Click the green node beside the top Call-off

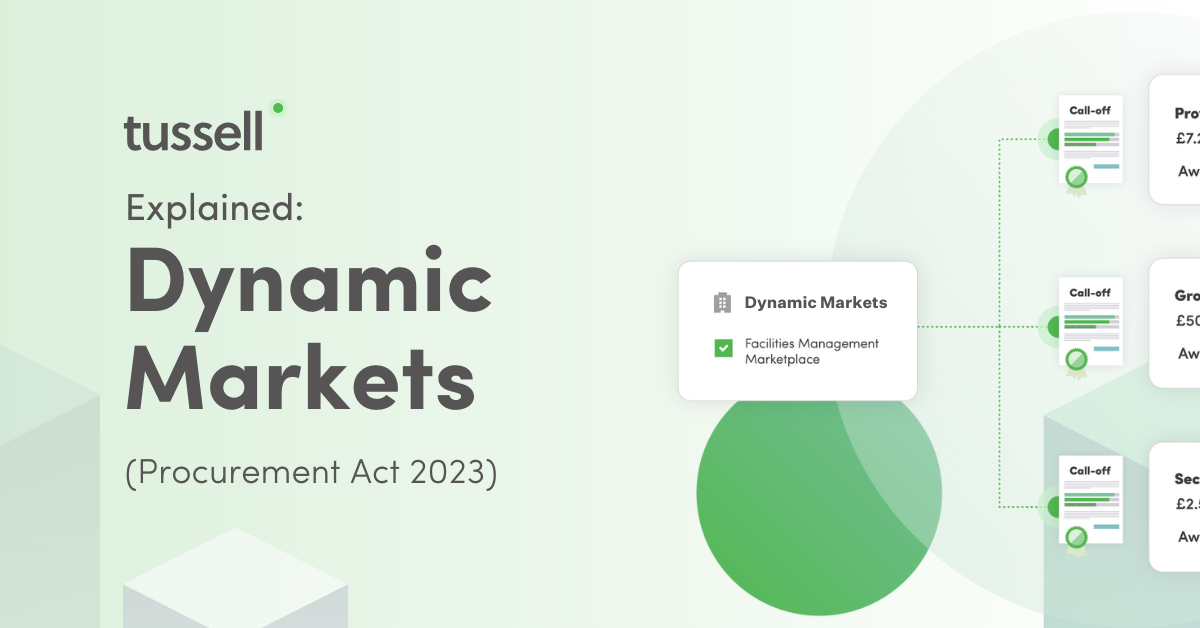[x=1055, y=139]
